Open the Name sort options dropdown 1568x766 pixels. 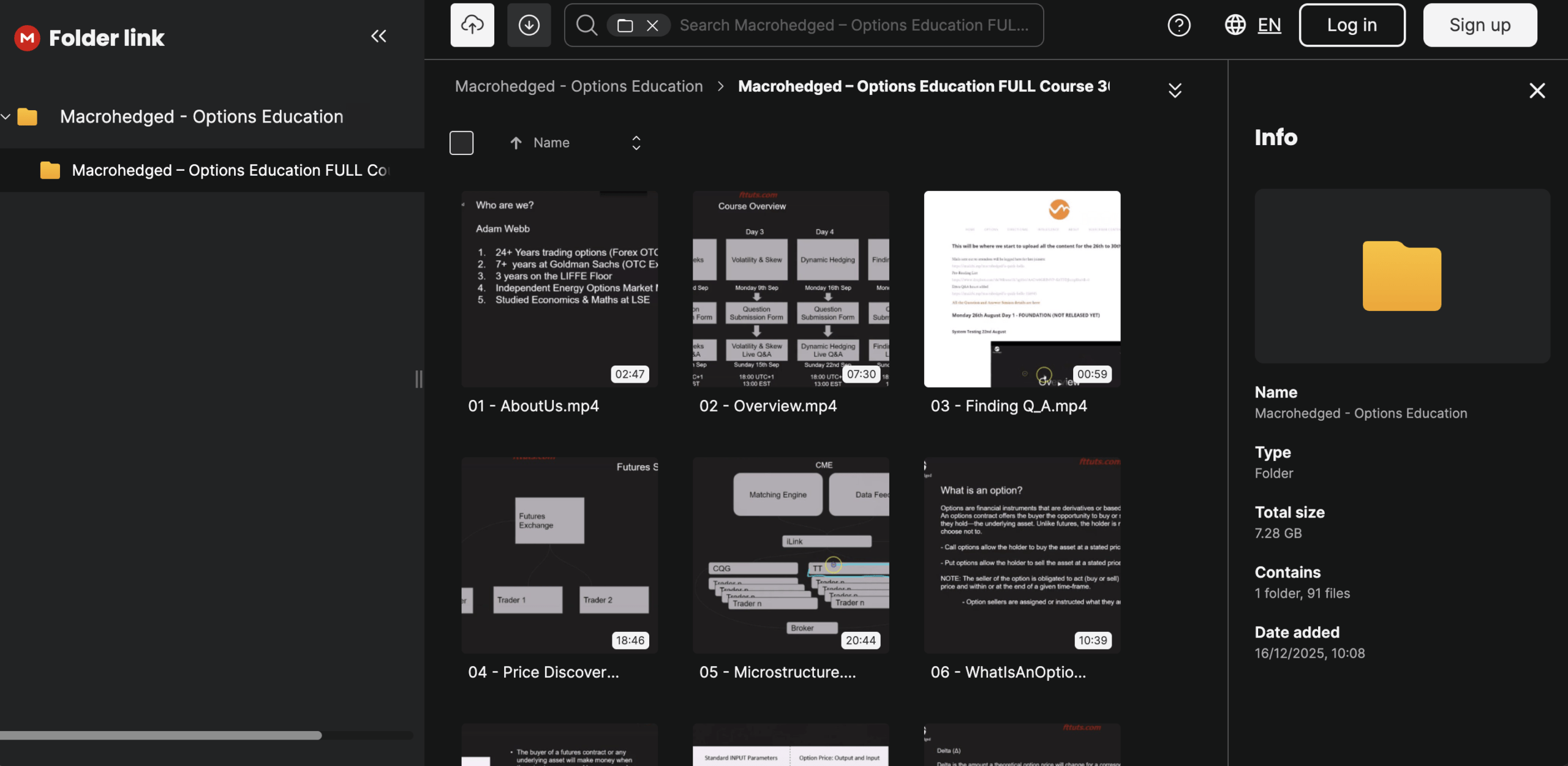coord(636,143)
